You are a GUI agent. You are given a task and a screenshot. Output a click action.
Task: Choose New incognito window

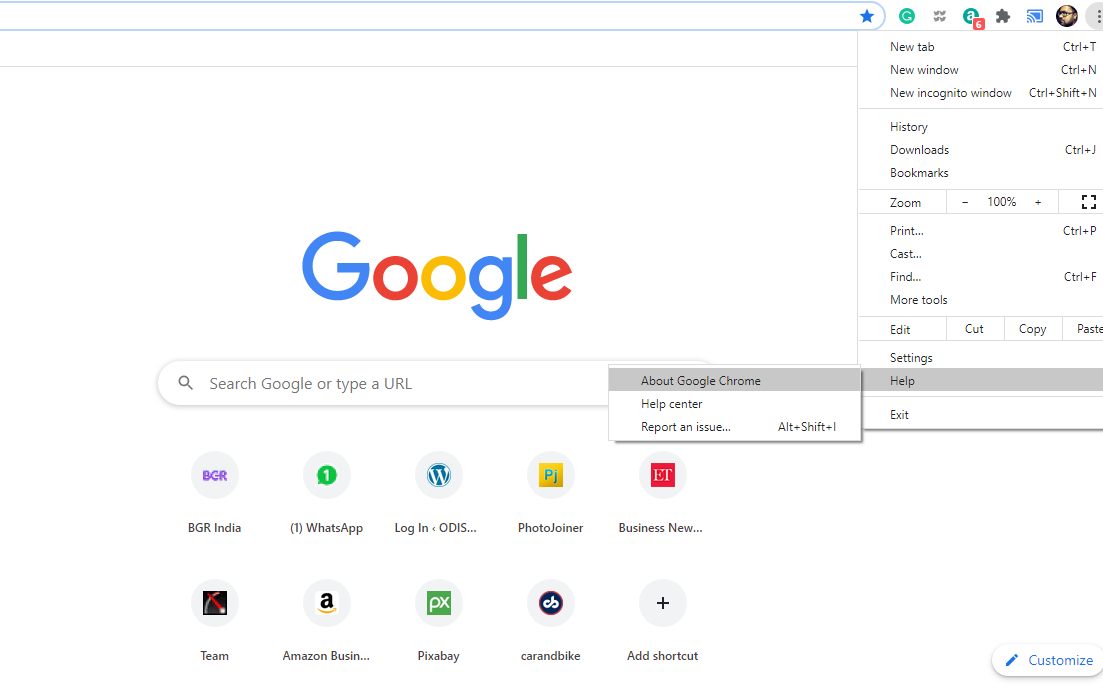point(950,93)
